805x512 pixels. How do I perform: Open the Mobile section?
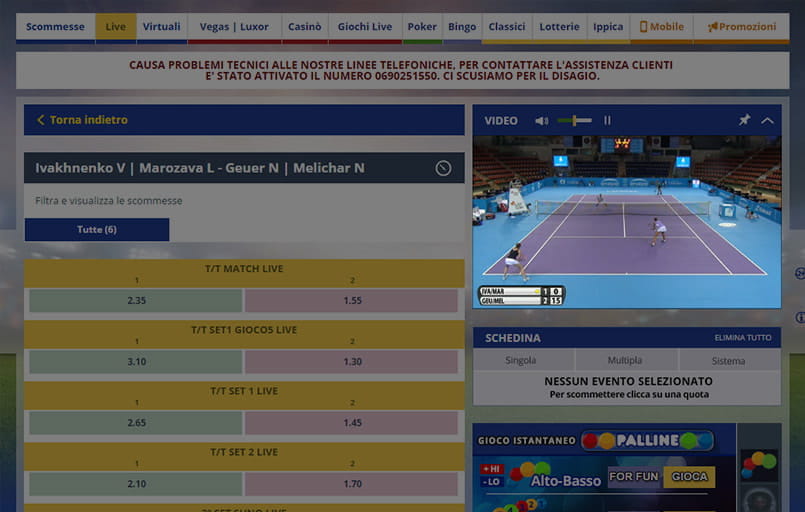pyautogui.click(x=662, y=27)
